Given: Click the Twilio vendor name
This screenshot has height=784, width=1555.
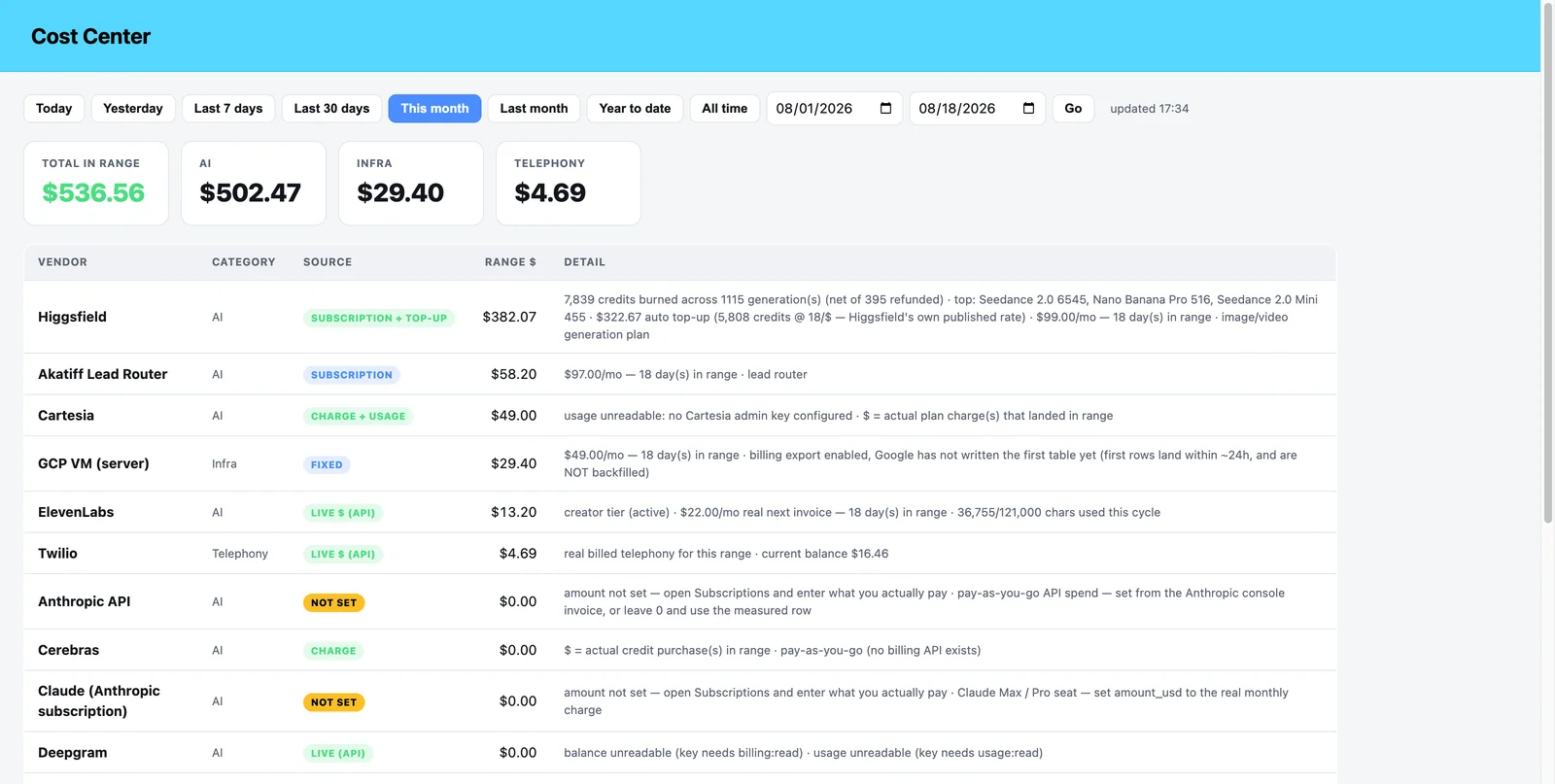Looking at the screenshot, I should (57, 553).
